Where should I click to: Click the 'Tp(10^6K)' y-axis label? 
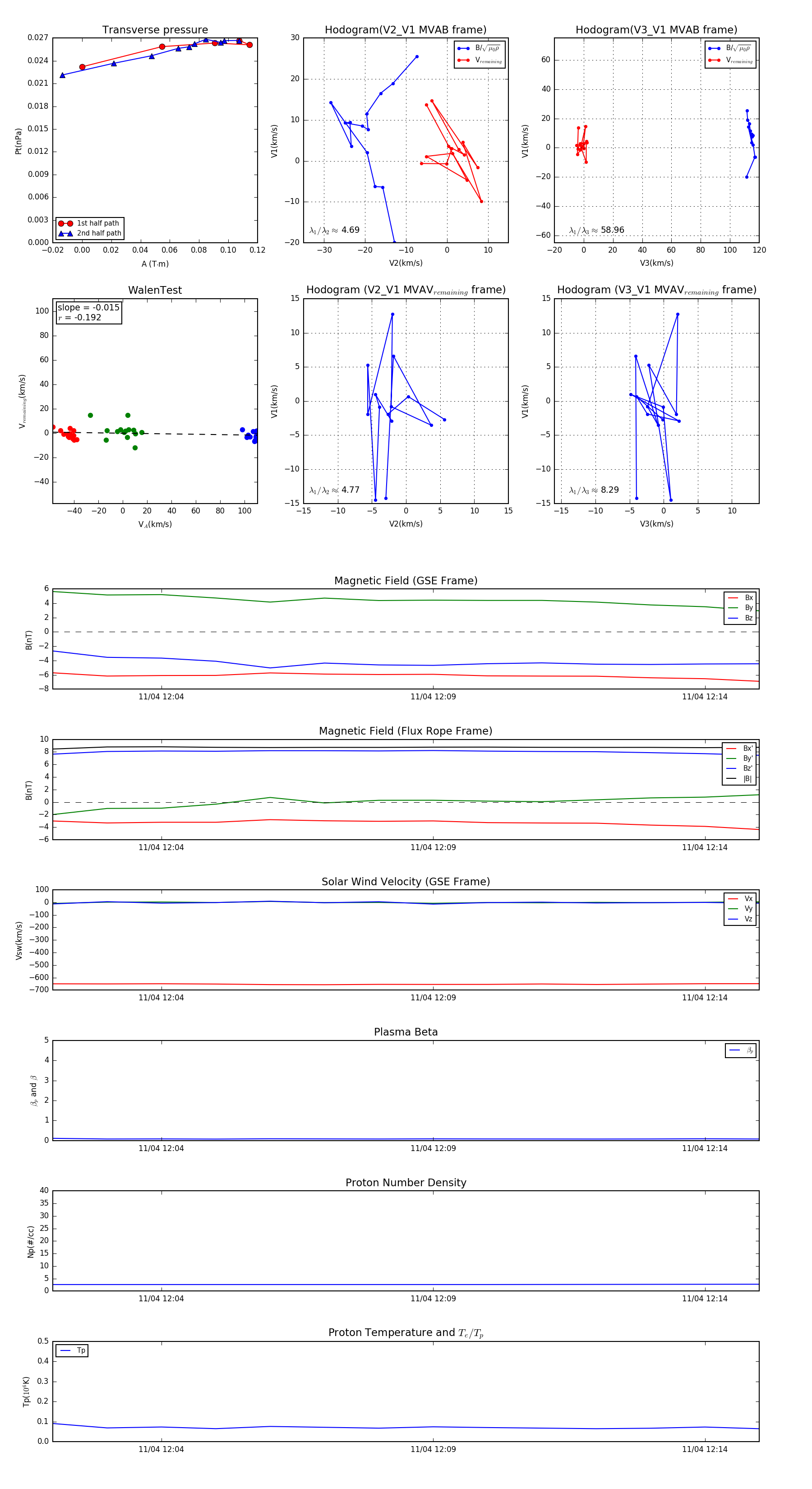click(26, 1392)
